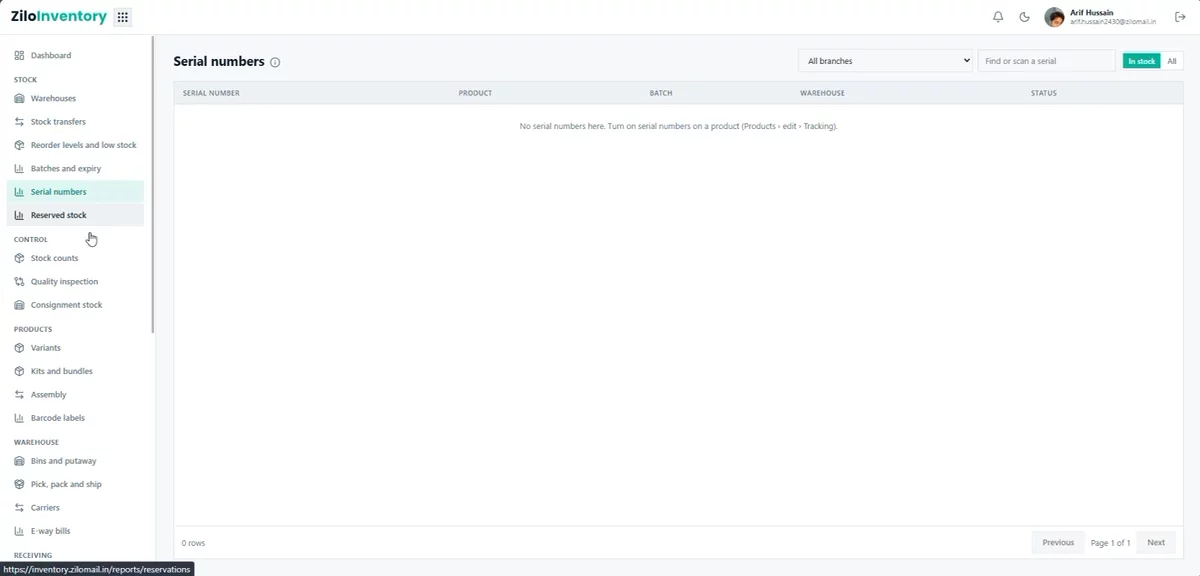Click the Dashboard icon in sidebar
This screenshot has width=1200, height=576.
coord(20,55)
